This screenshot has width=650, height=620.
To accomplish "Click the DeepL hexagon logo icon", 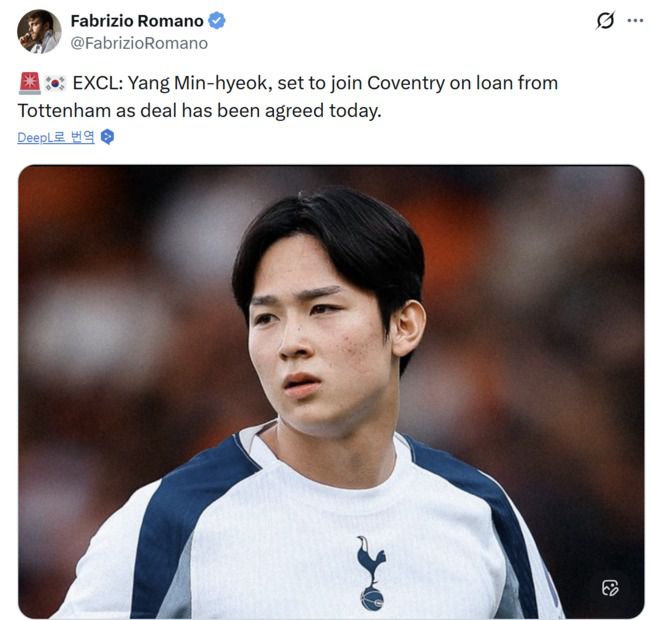I will [x=107, y=137].
